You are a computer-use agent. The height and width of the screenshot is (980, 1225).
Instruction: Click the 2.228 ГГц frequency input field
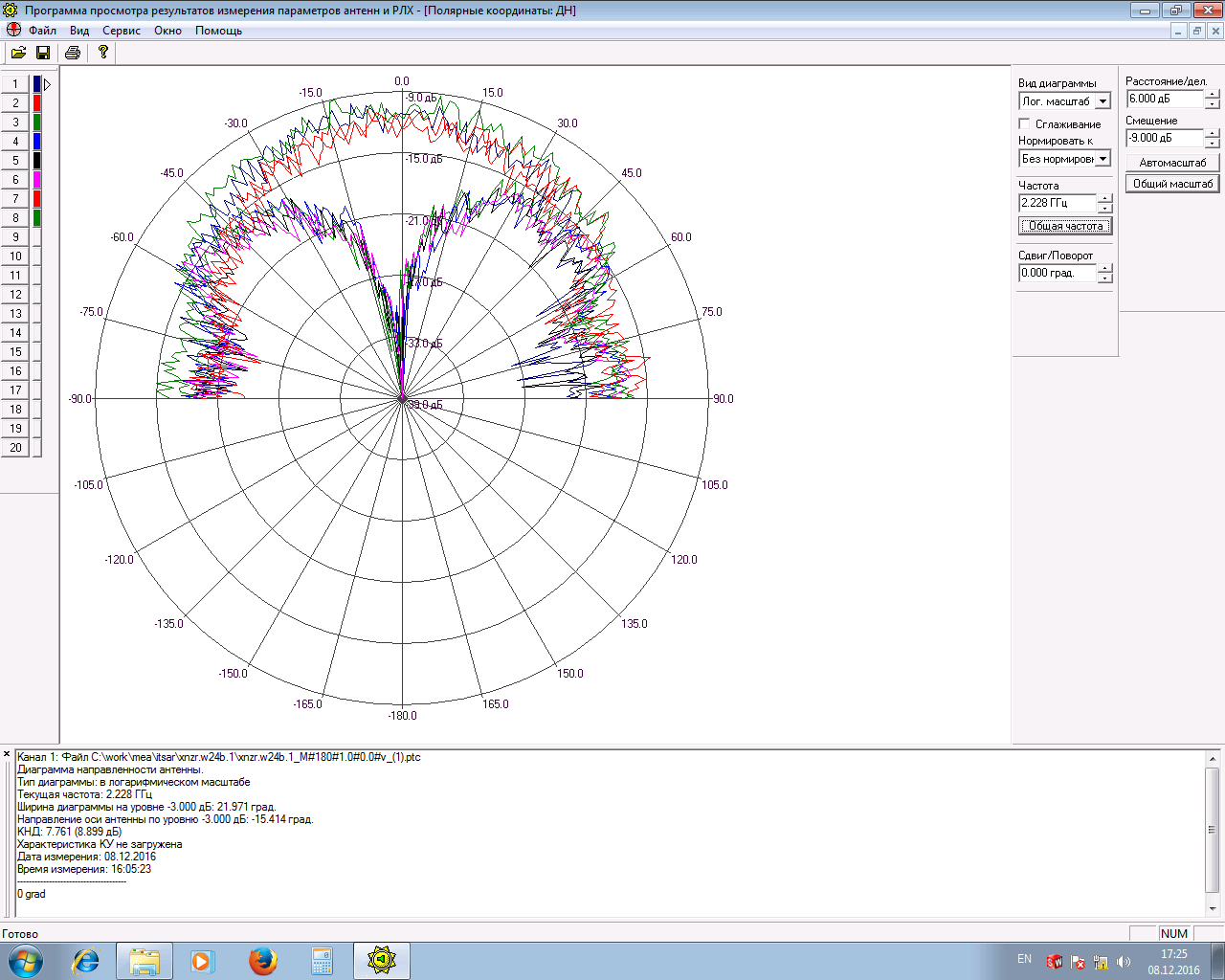1058,203
